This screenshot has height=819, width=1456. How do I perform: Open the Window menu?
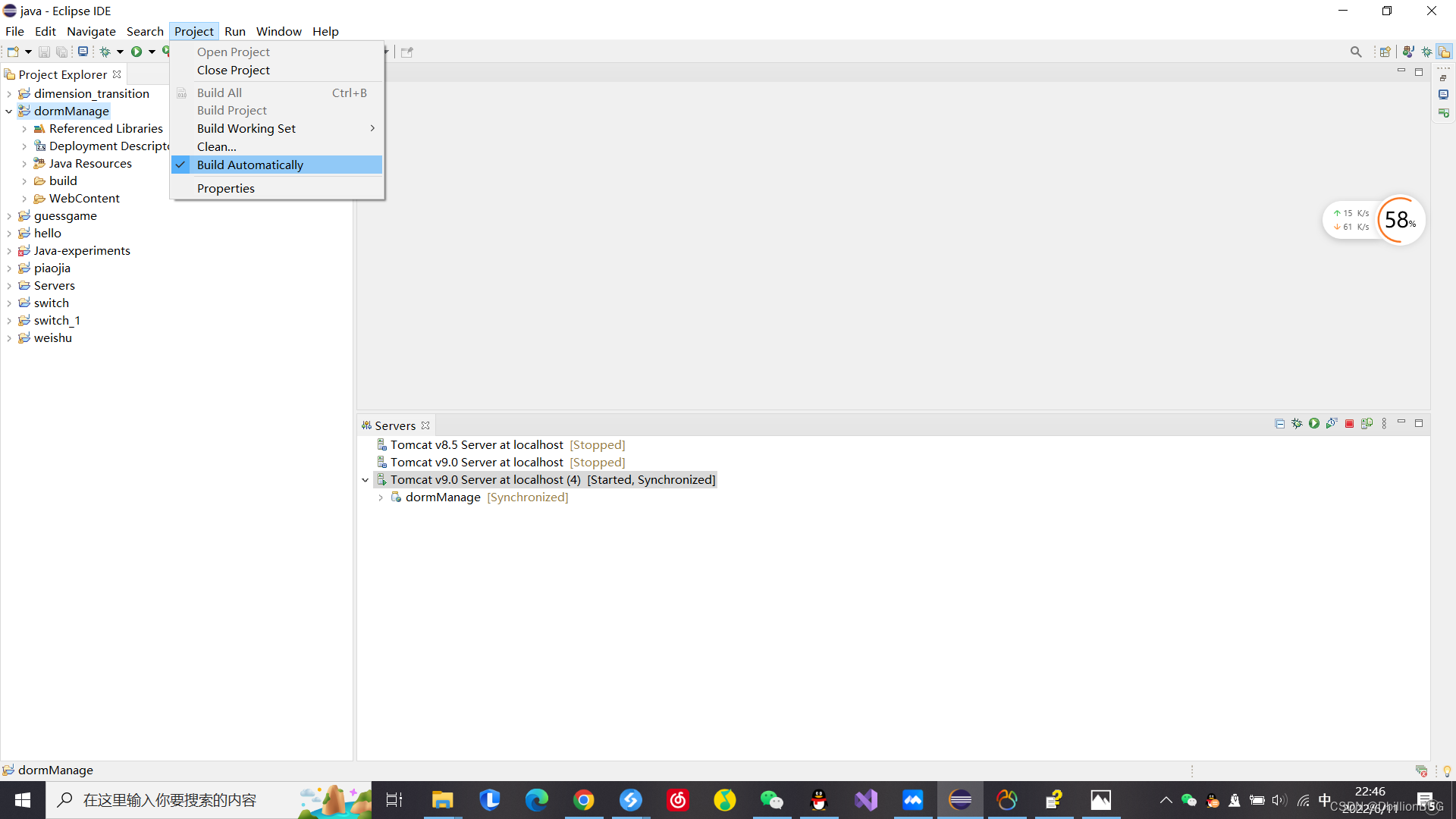pos(278,31)
